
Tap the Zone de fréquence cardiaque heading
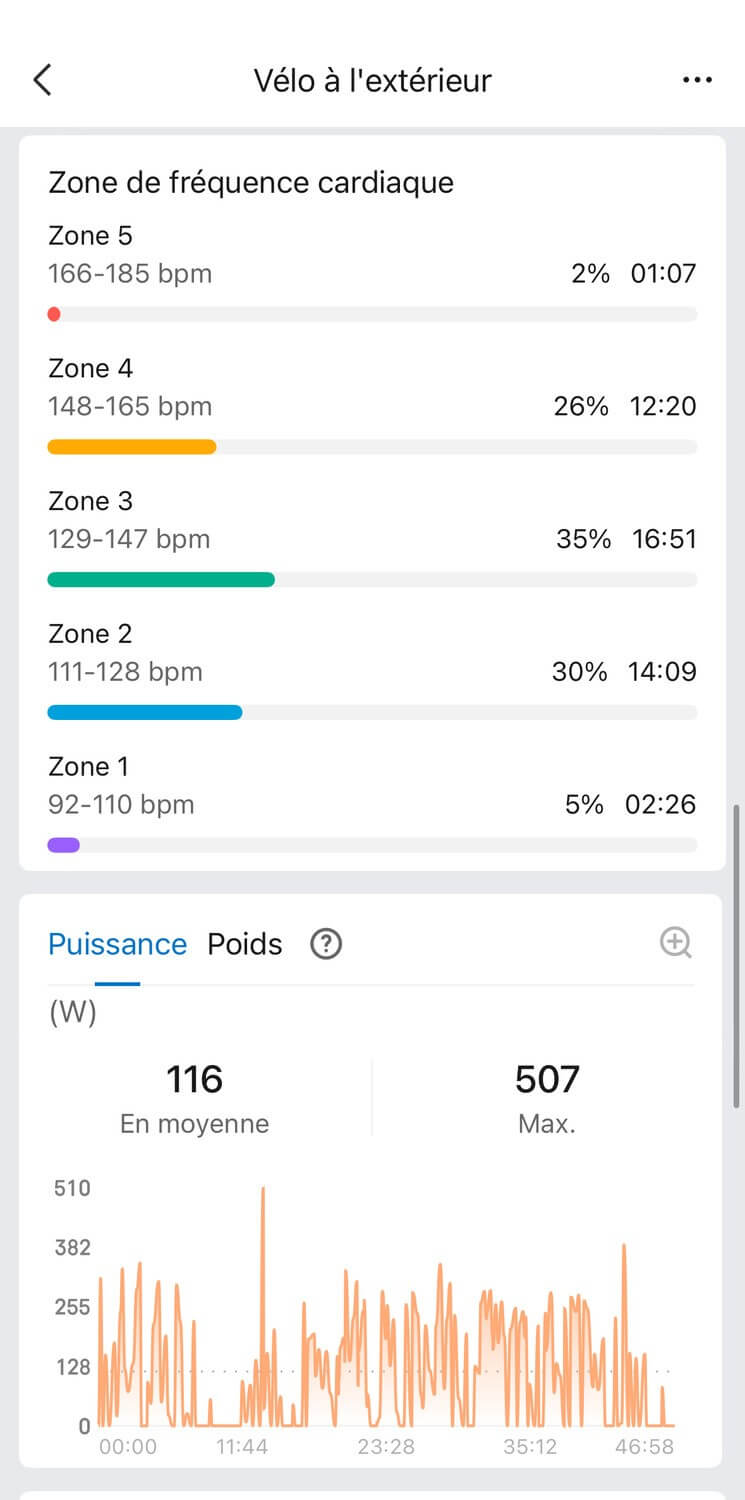click(x=251, y=183)
